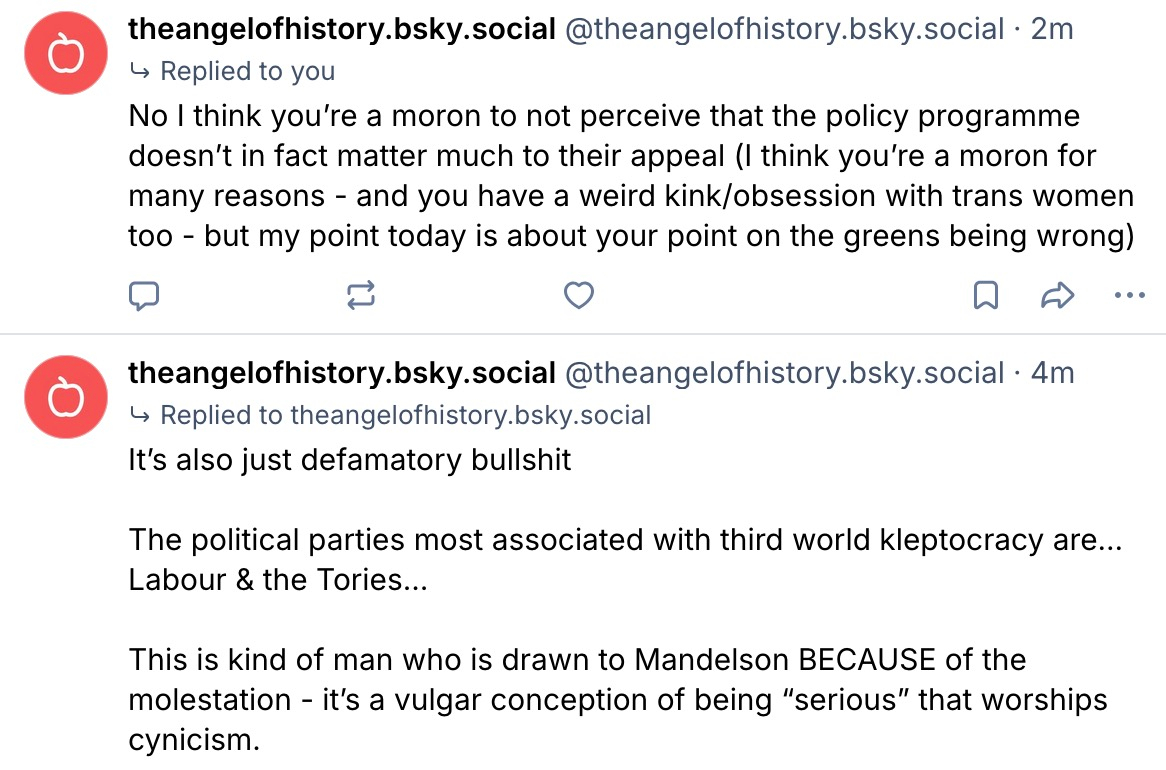Click the grey @handle on second post
This screenshot has width=1166, height=770.
784,373
